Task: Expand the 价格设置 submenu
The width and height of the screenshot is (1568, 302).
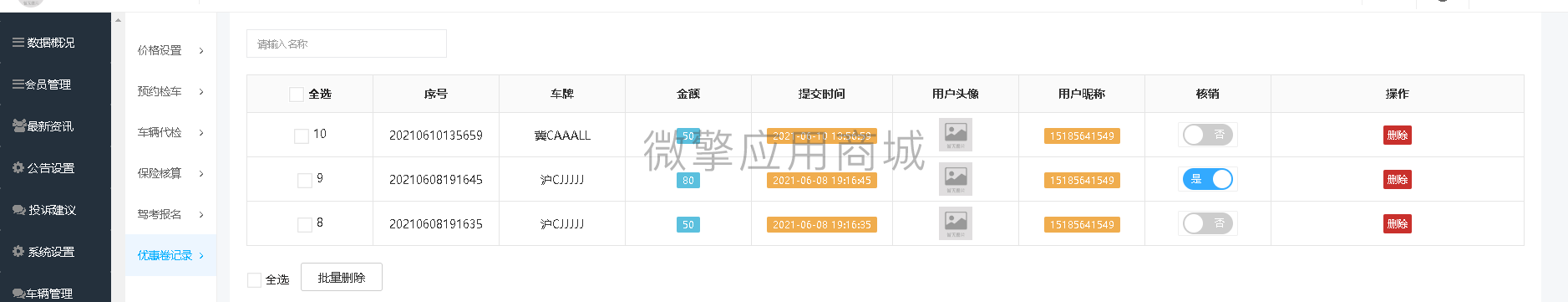Action: click(171, 50)
